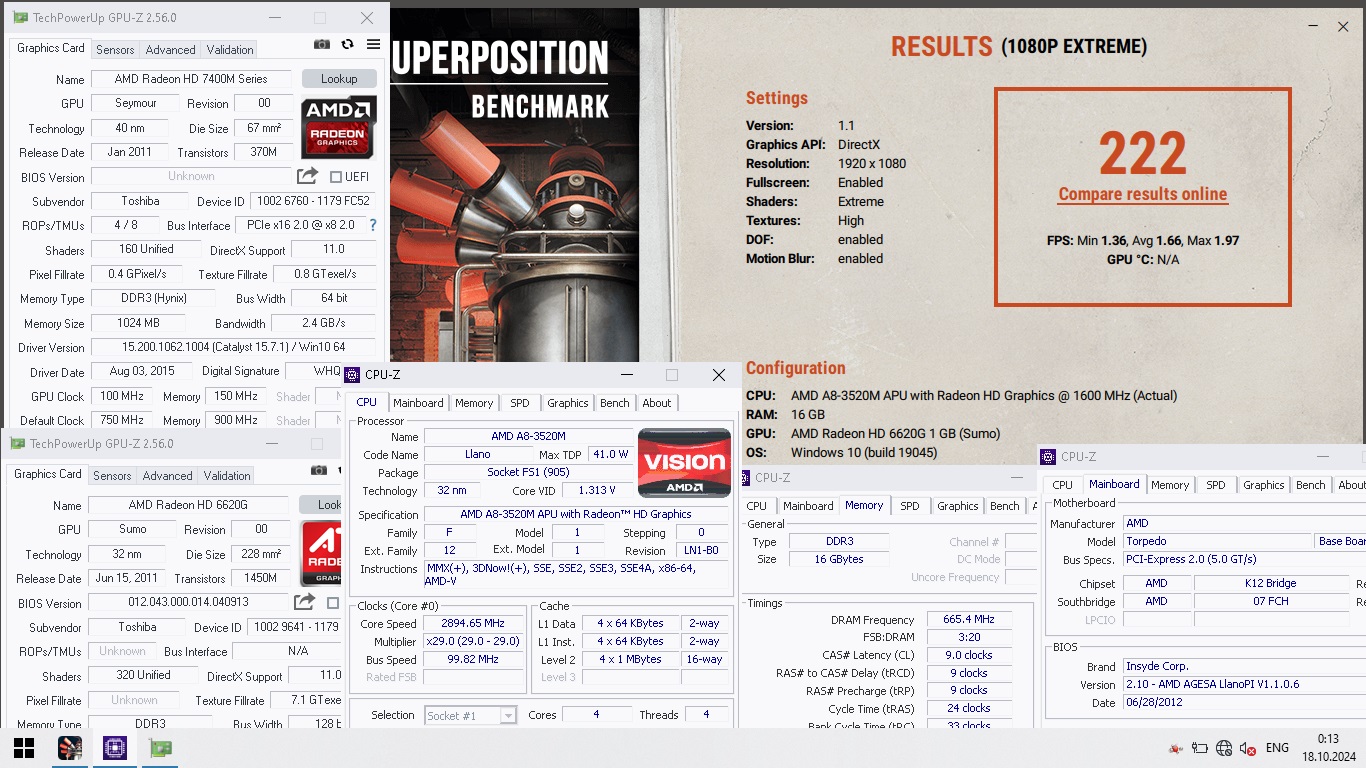The height and width of the screenshot is (768, 1366).
Task: Click BIOS export icon in HD 6620G GPU-Z window
Action: point(304,602)
